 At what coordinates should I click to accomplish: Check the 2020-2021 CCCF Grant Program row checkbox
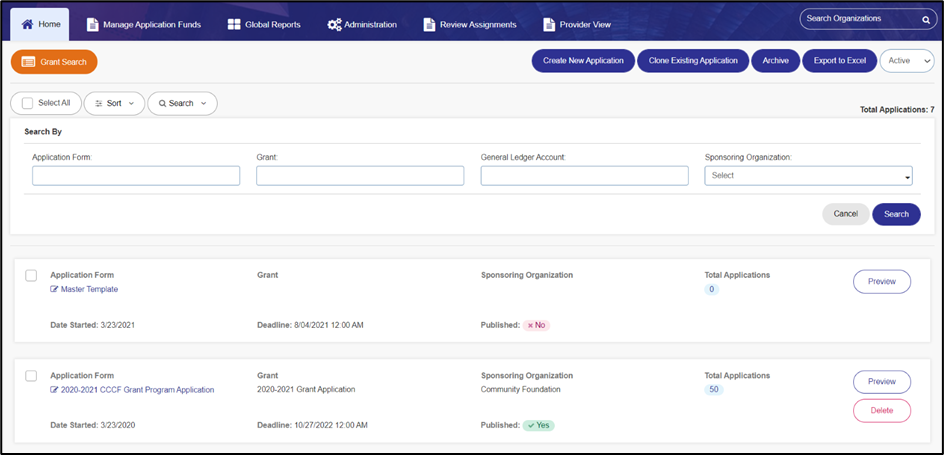tap(31, 376)
